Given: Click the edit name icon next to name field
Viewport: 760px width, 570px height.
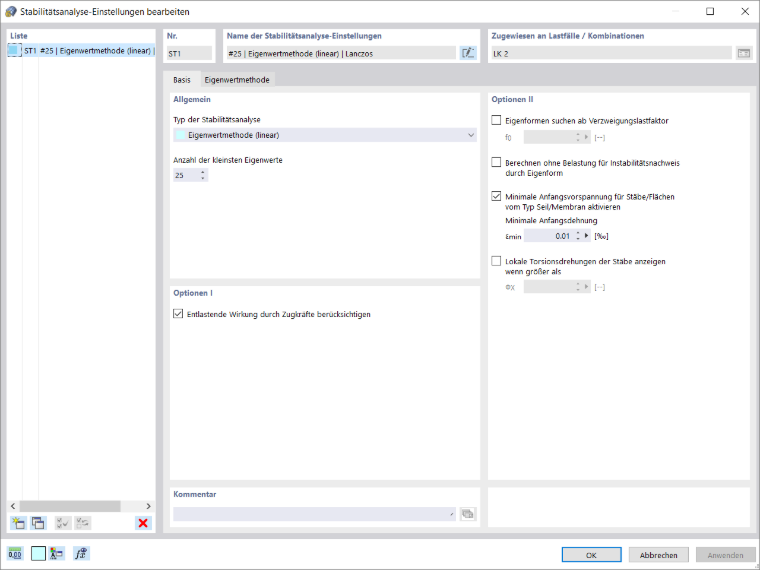Looking at the screenshot, I should coord(468,53).
